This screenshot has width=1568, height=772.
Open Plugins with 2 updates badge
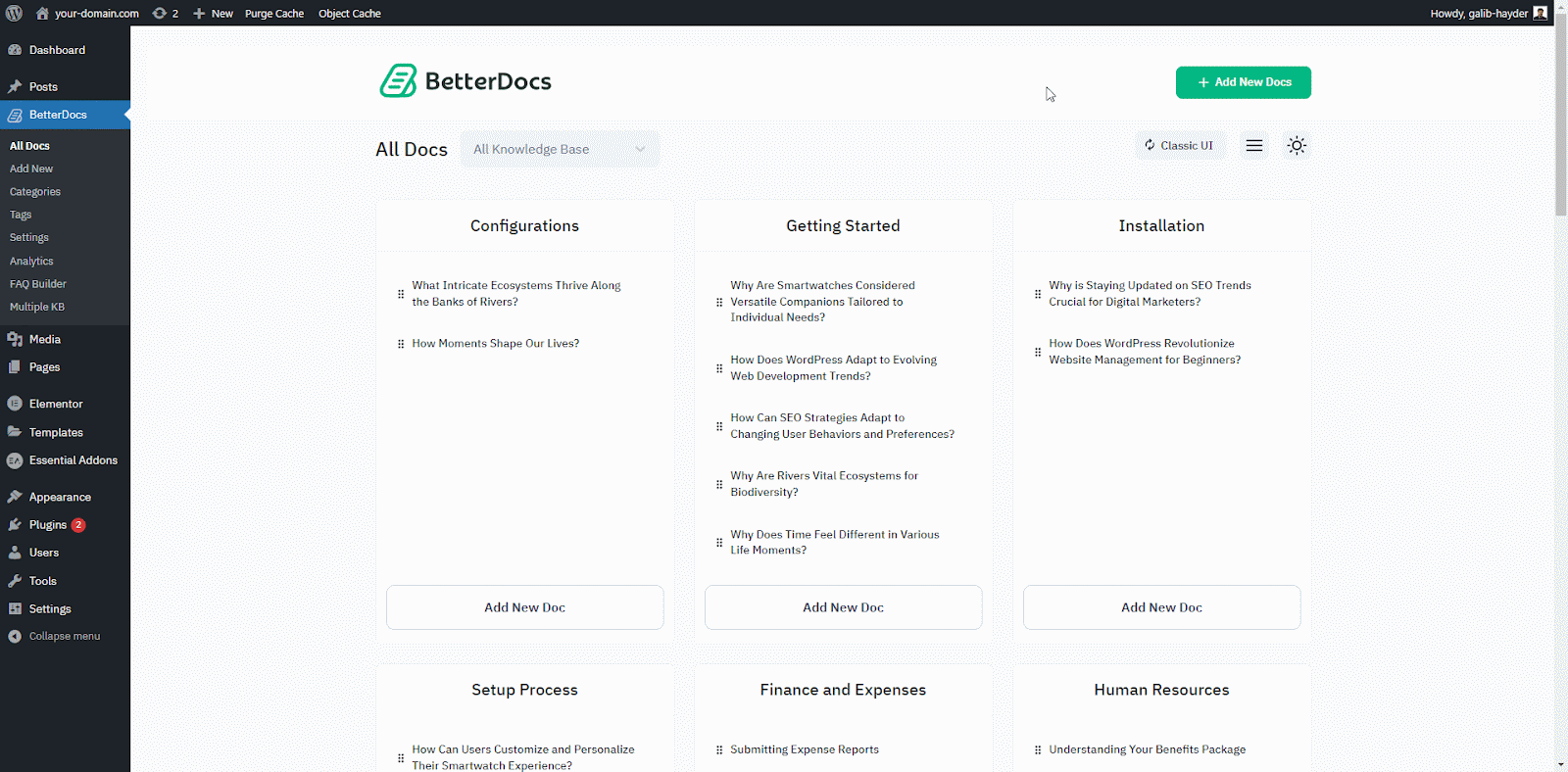65,525
